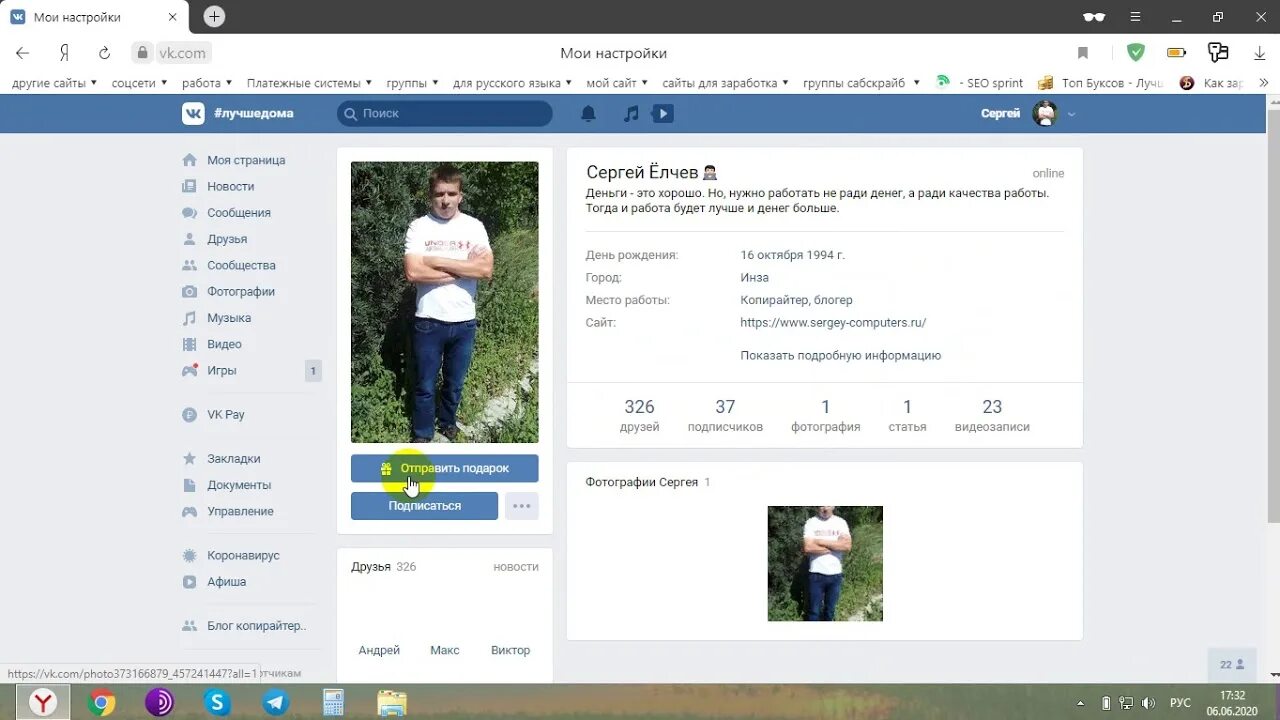Expand the соцсети bookmarks folder

(x=139, y=83)
